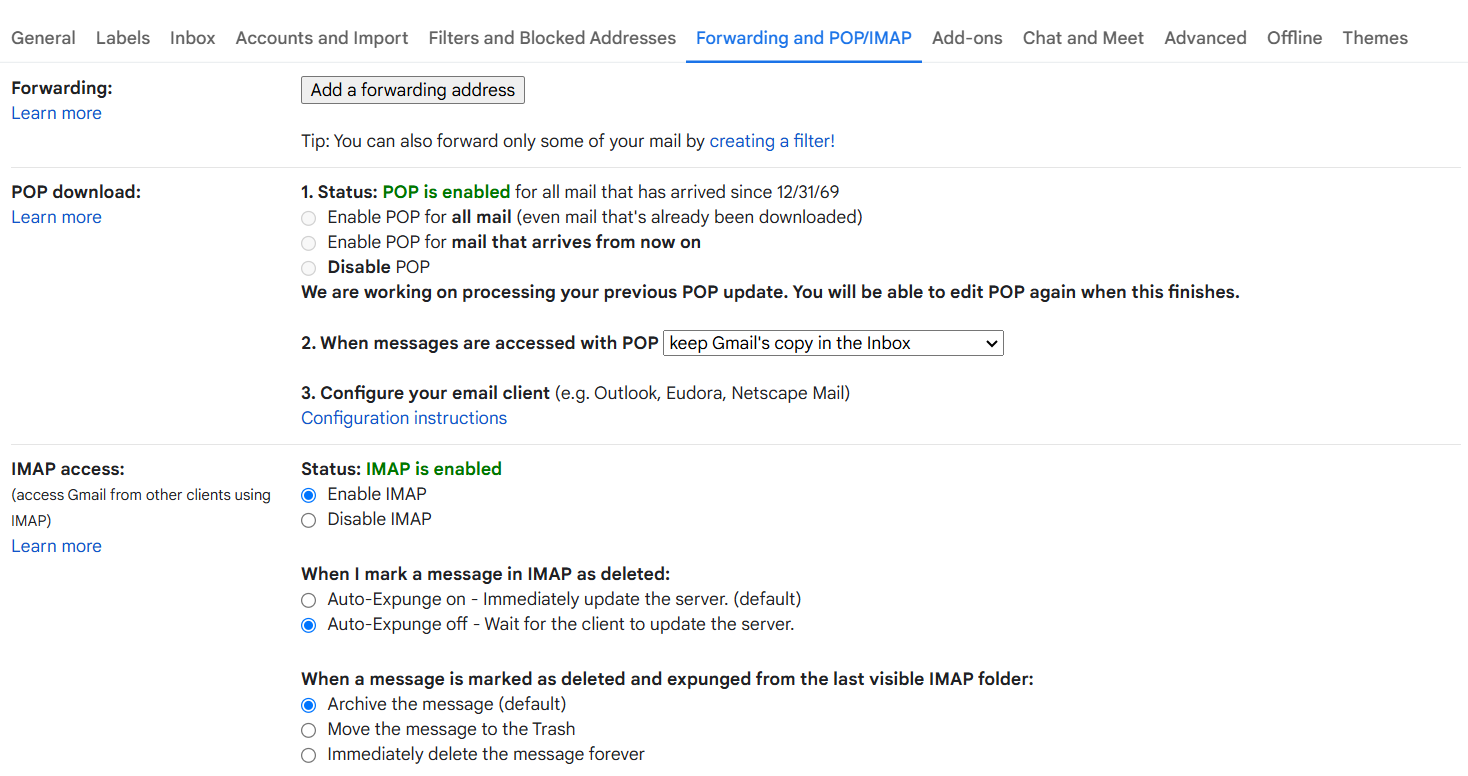The width and height of the screenshot is (1468, 776).
Task: Switch to Chat and Meet tab
Action: coord(1083,38)
